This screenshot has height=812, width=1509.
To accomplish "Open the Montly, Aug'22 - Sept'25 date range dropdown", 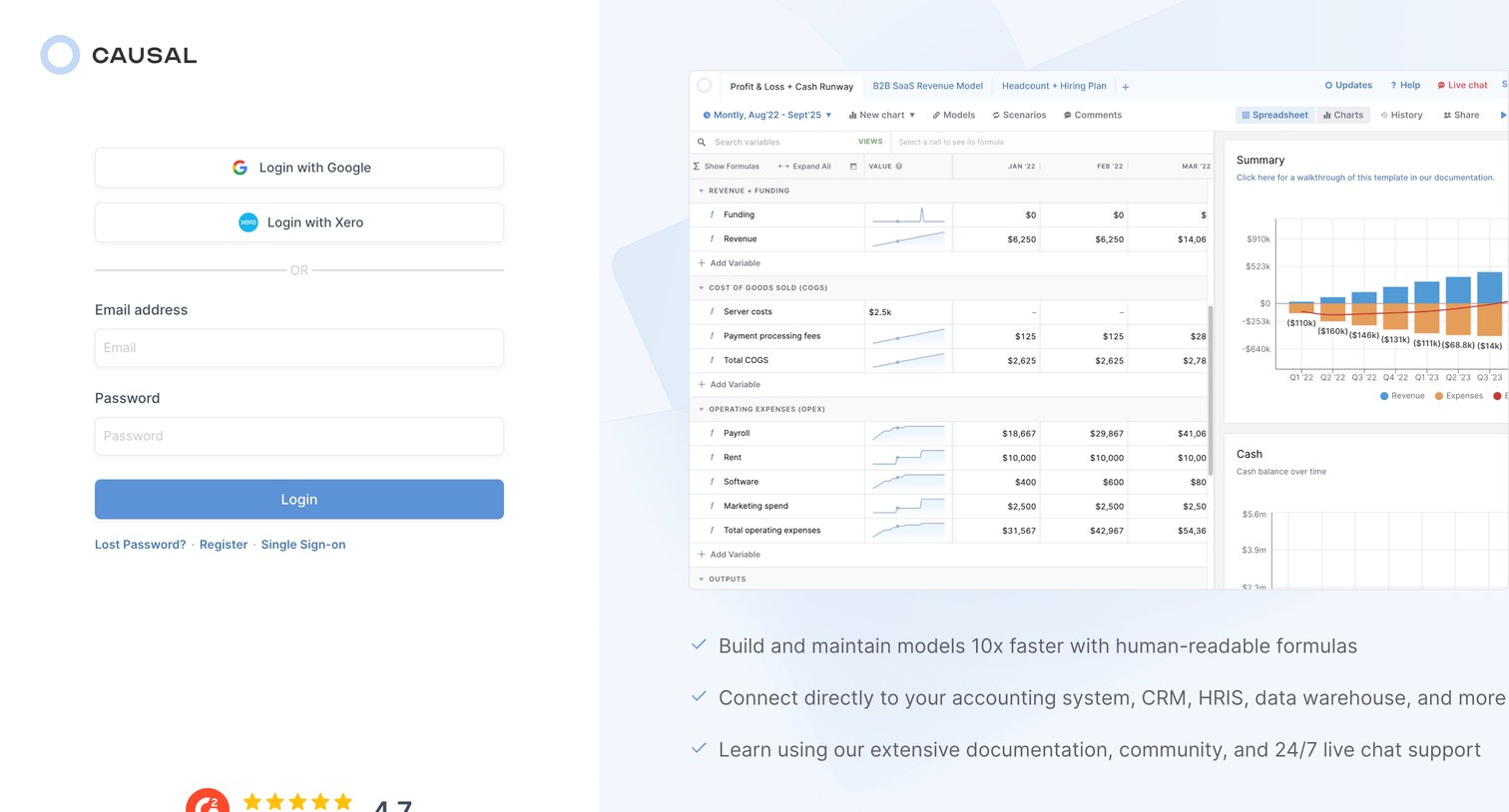I will coord(767,115).
